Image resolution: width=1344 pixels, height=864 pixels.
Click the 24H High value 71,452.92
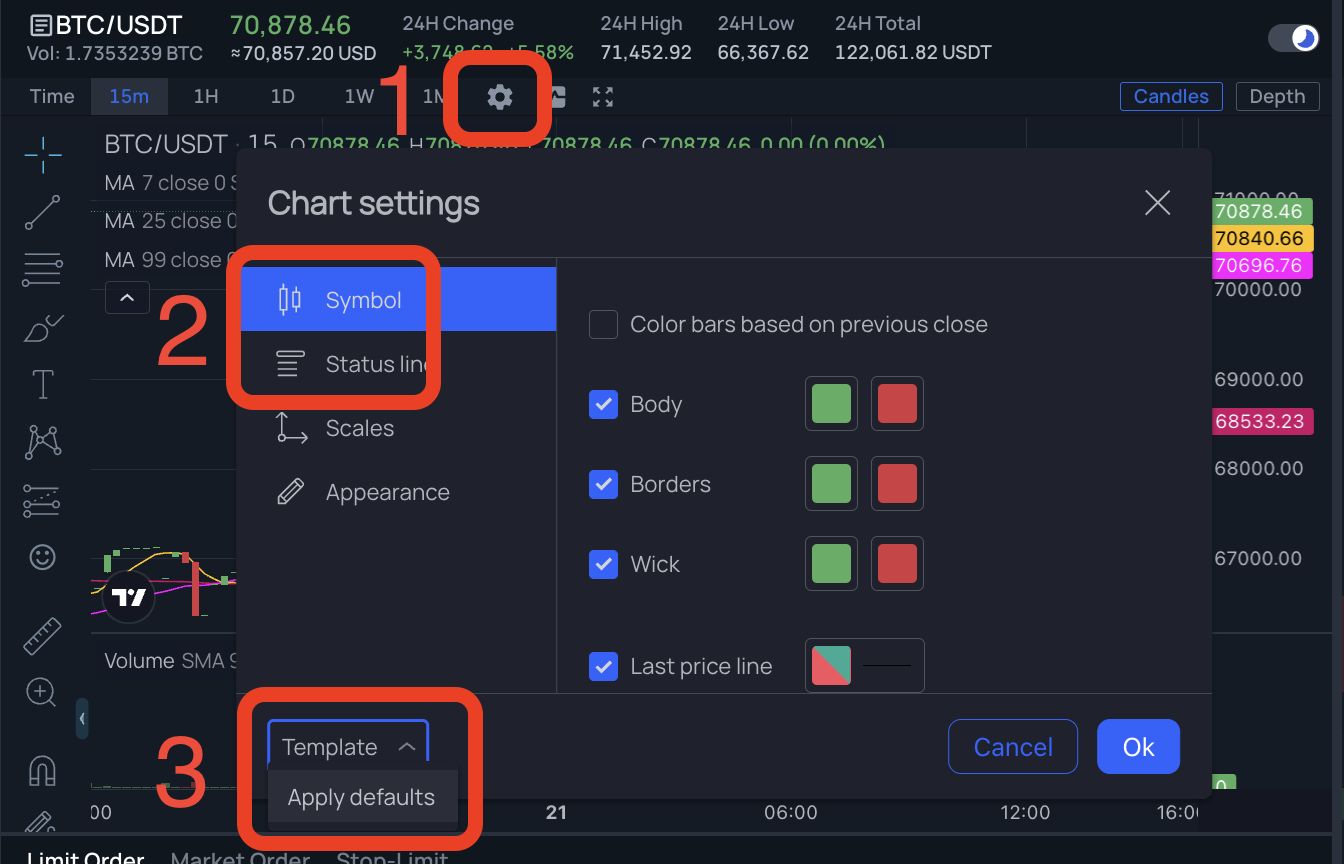[646, 52]
